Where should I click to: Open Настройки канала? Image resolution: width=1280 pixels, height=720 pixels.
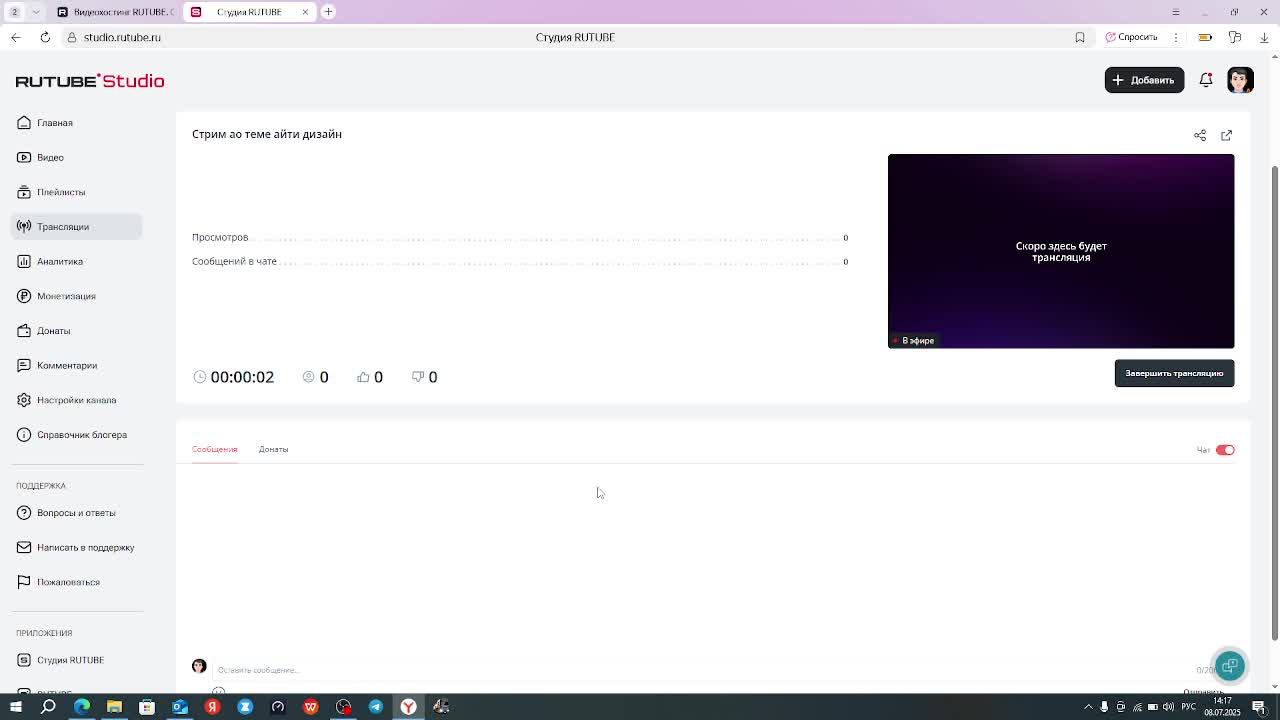76,400
